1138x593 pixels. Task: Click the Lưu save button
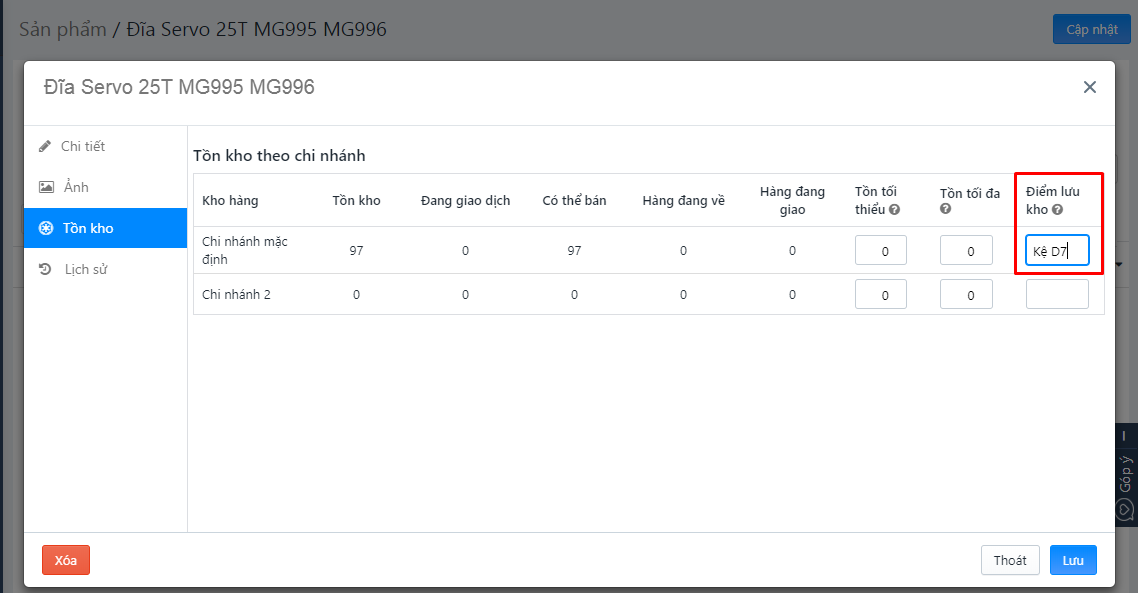1072,560
